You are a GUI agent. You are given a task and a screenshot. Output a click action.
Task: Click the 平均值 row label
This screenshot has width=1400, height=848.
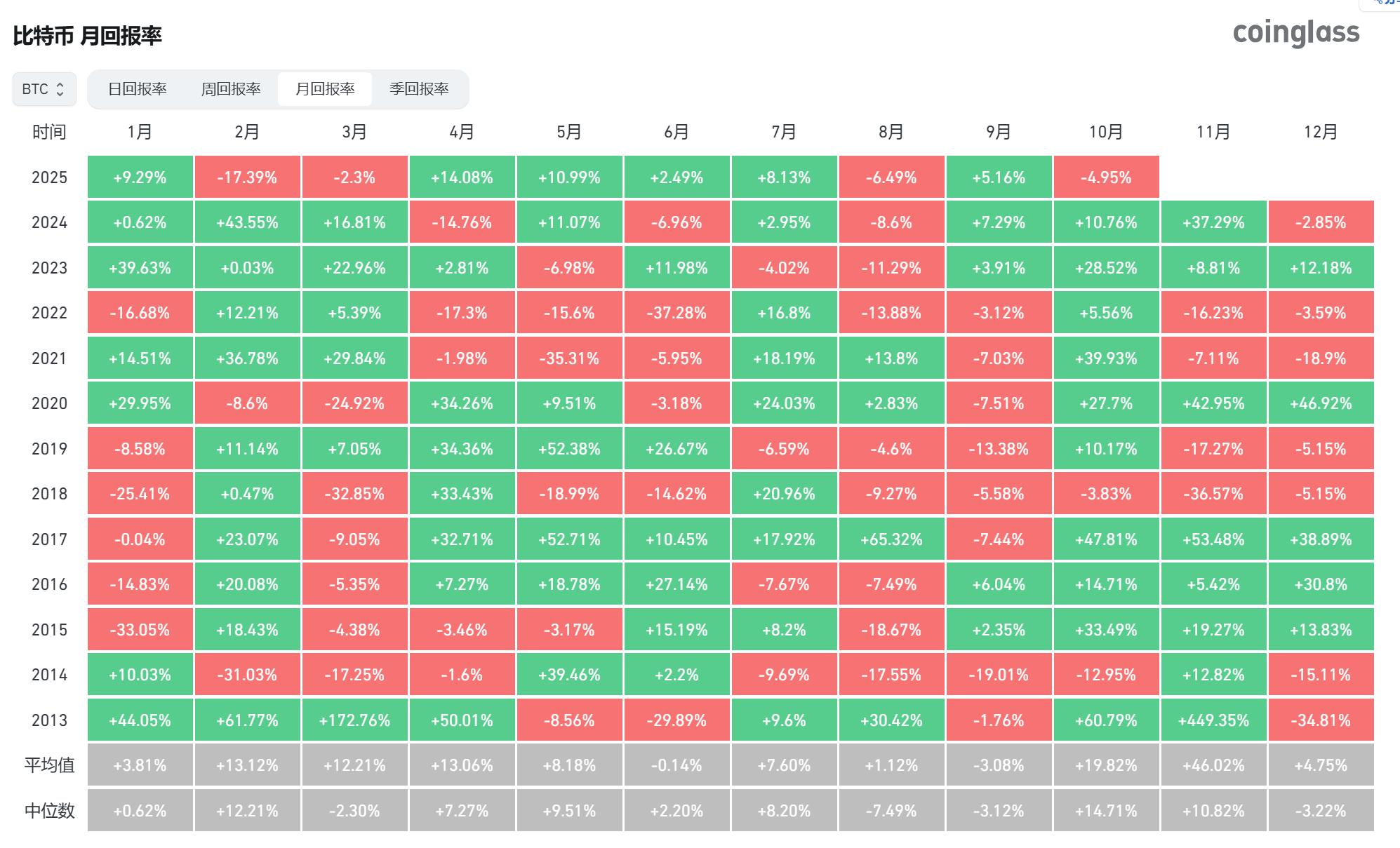tap(49, 765)
